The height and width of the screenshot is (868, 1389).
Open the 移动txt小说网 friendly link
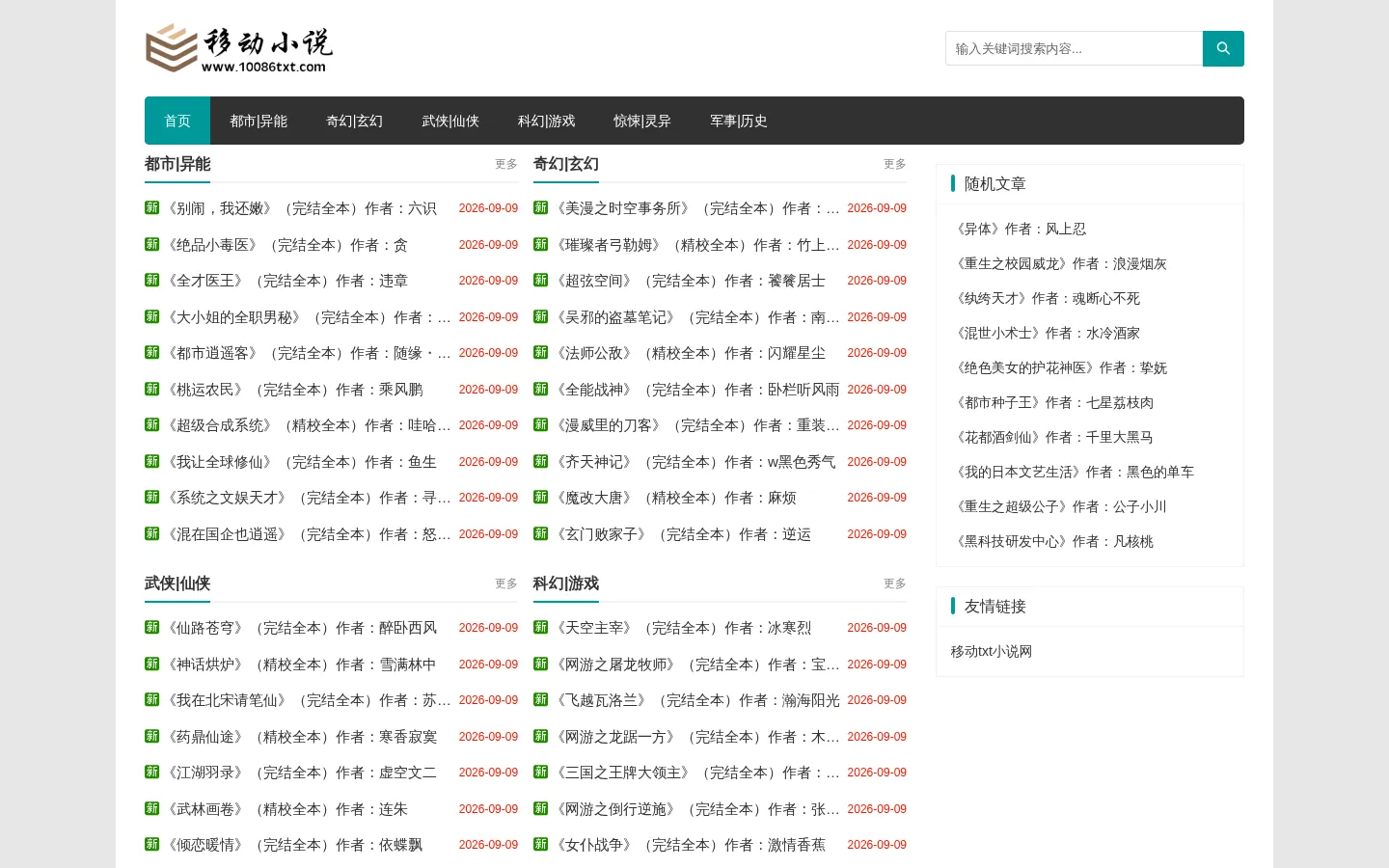pos(992,651)
